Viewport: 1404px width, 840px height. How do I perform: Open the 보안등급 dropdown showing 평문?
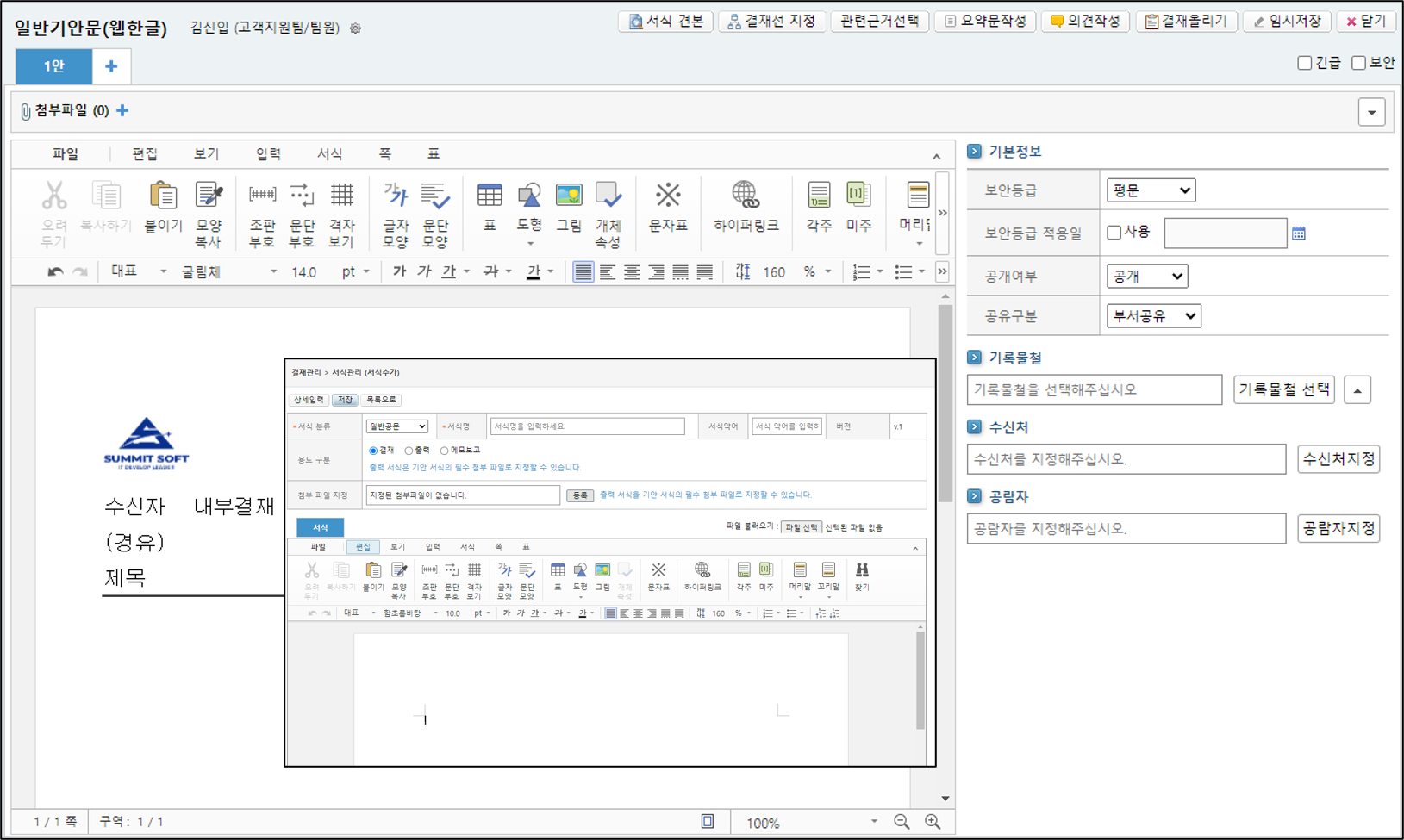tap(1151, 190)
